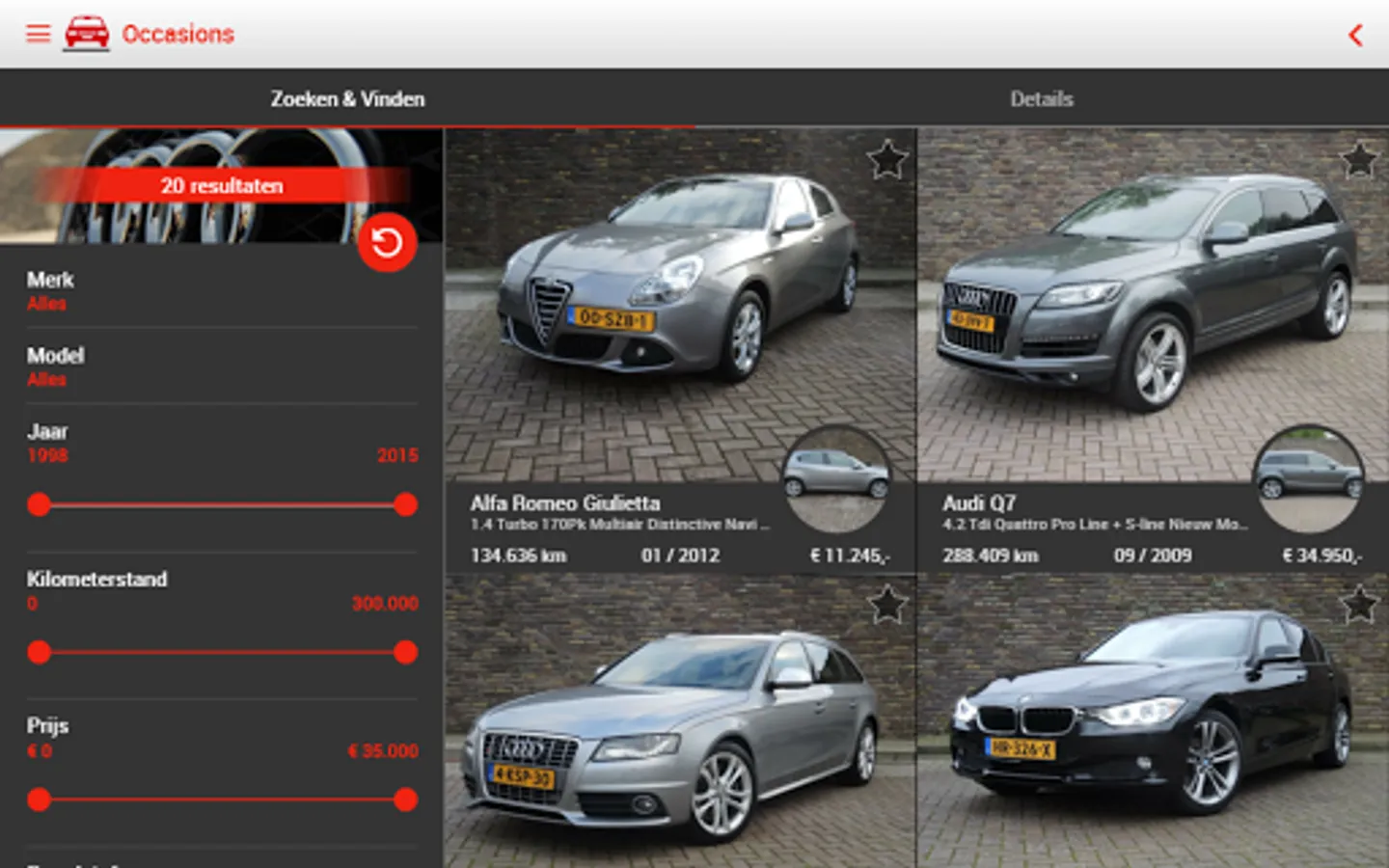Screen dimensions: 1389x868
Task: Reset filters with the red circular refresh button
Action: [x=387, y=241]
